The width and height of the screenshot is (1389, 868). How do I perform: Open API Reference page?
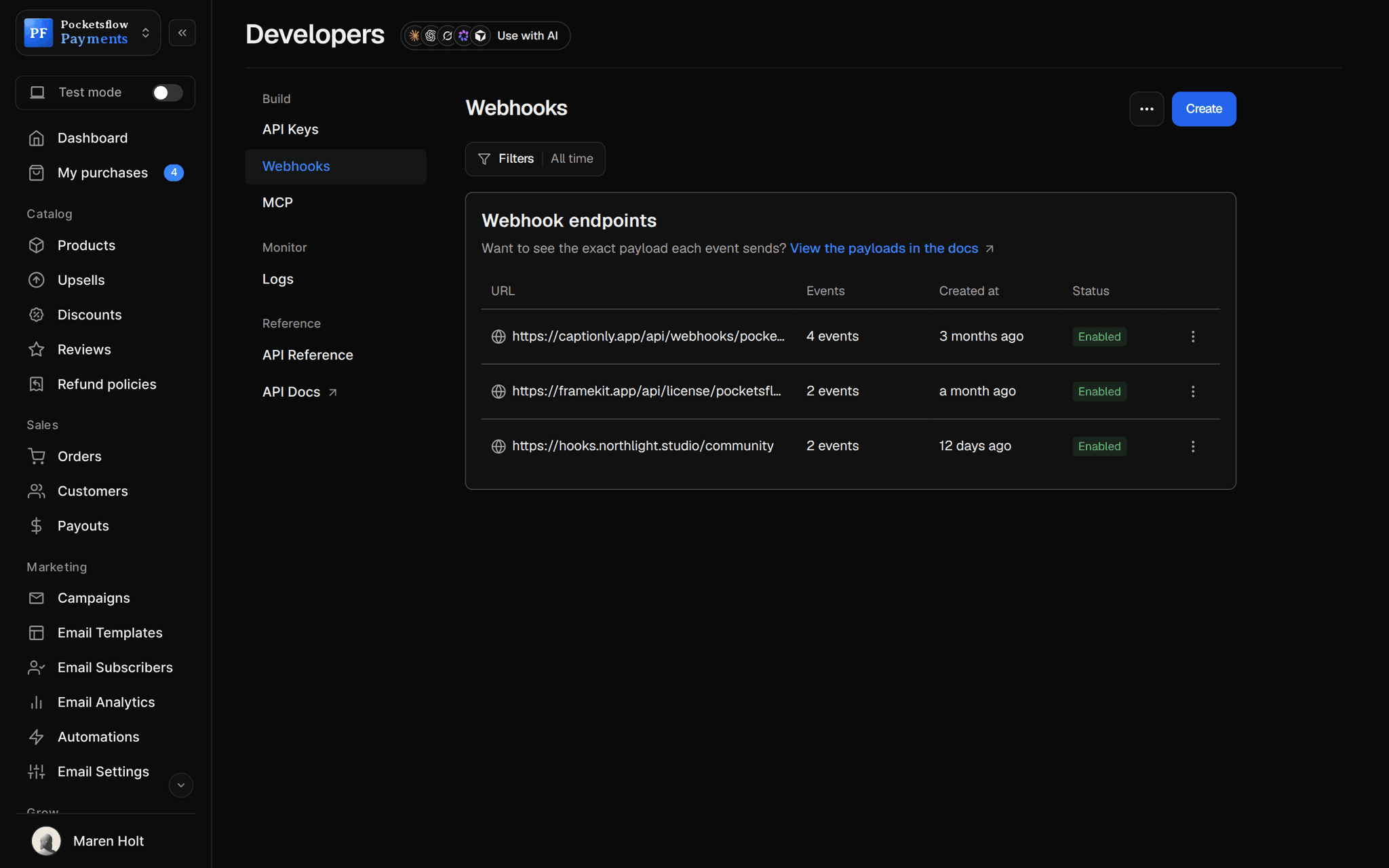point(308,355)
